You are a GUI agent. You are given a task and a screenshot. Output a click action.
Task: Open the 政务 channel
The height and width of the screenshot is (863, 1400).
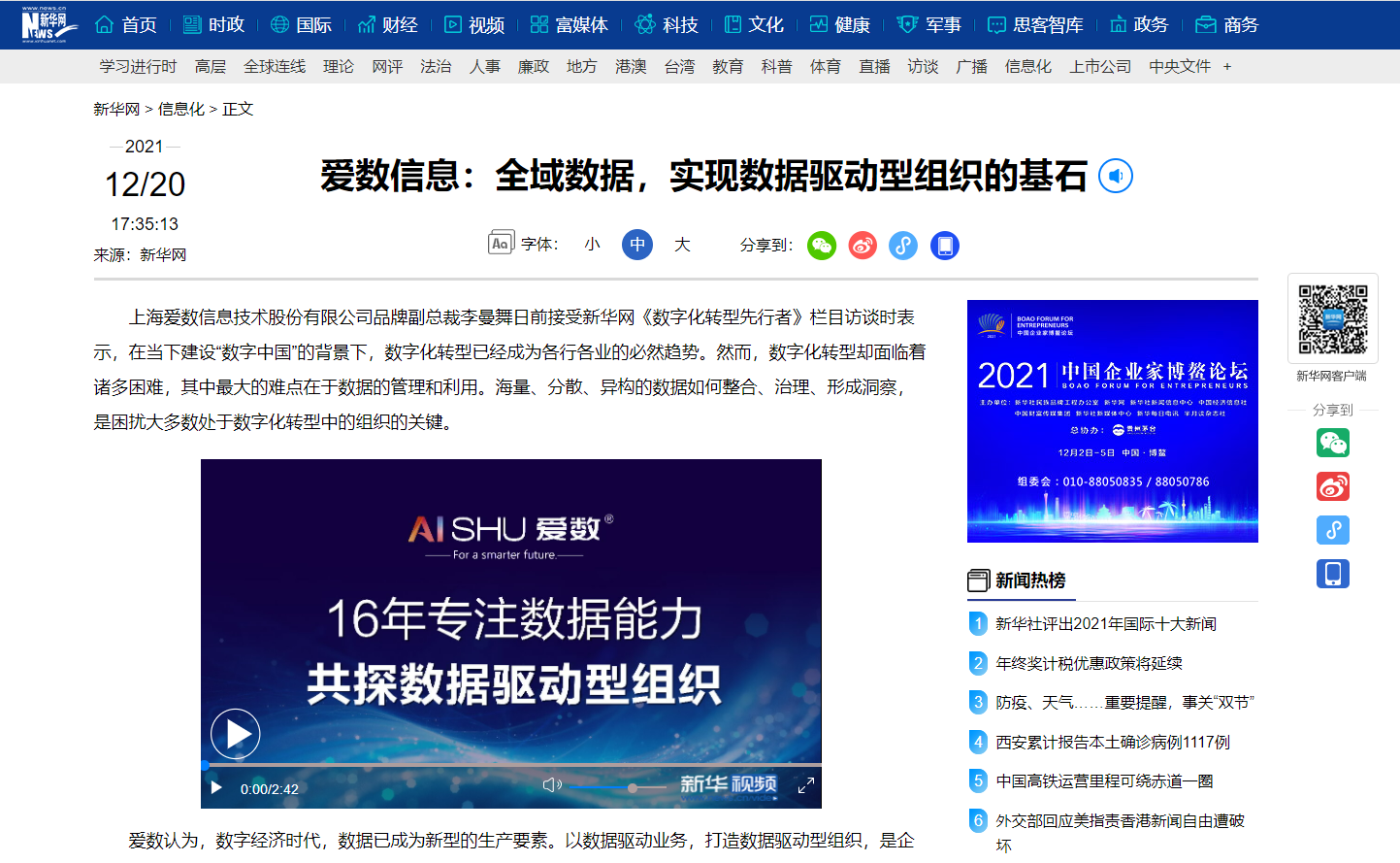click(1139, 24)
